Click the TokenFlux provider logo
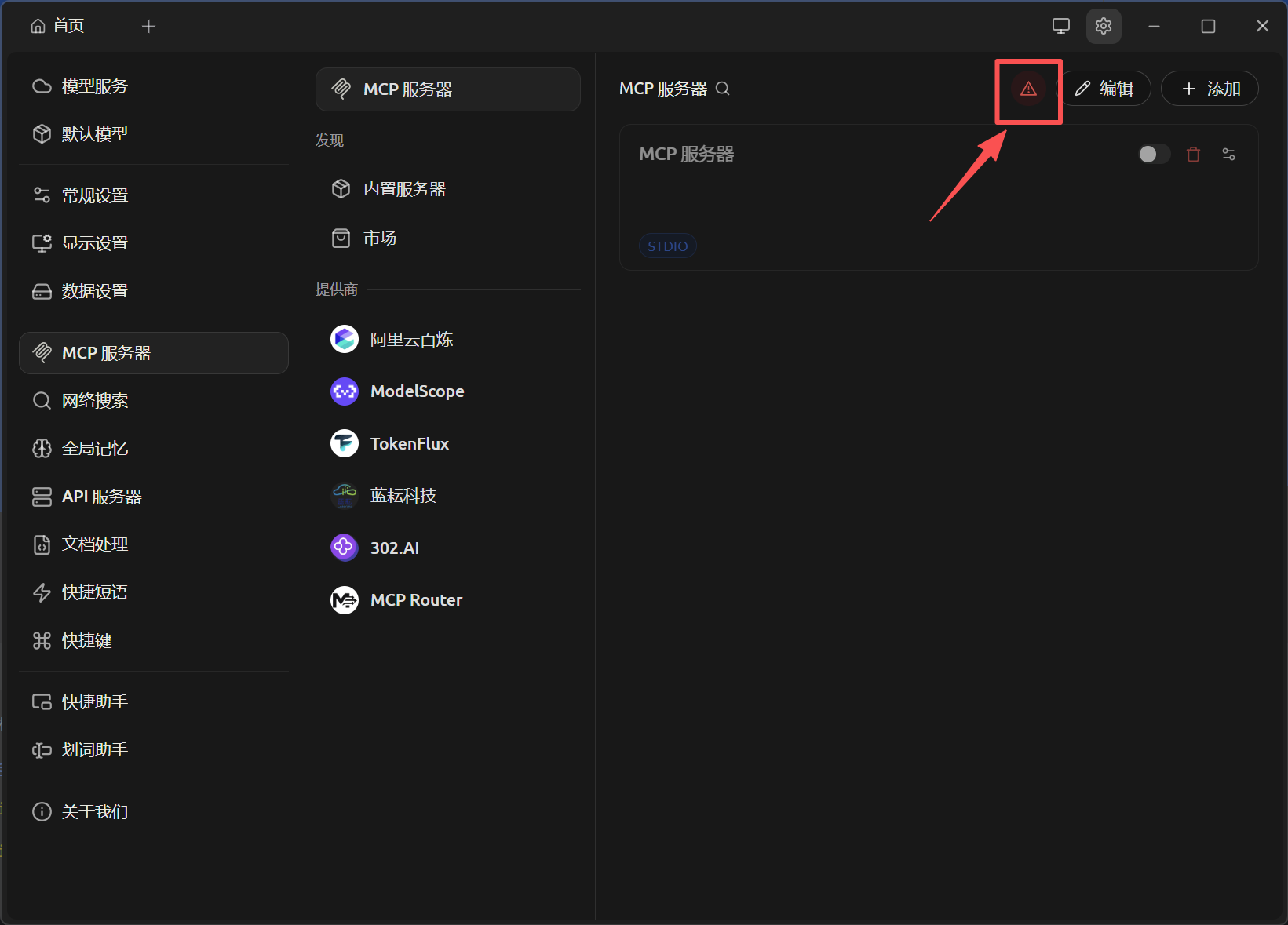 pyautogui.click(x=345, y=444)
